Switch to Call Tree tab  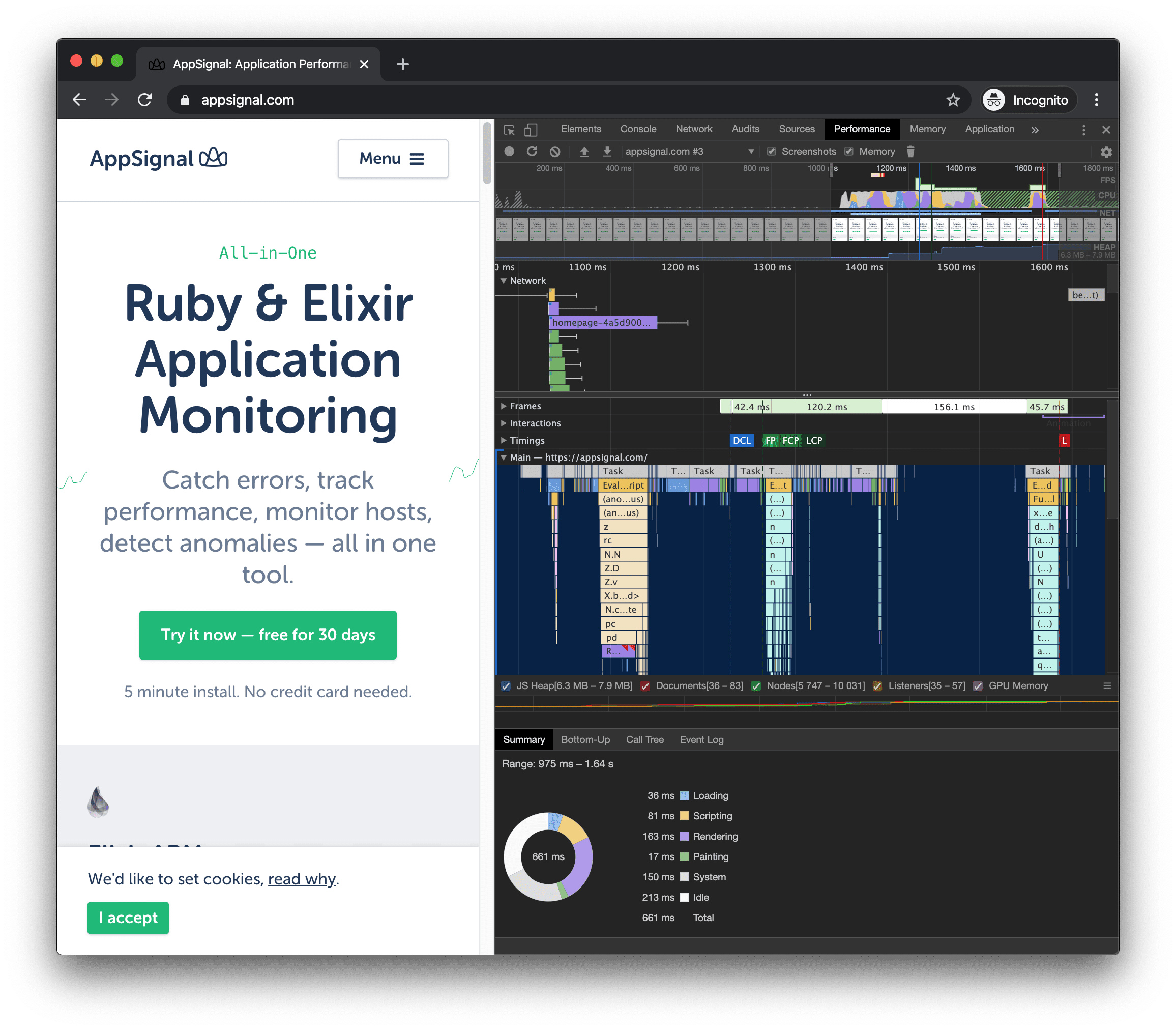click(644, 739)
